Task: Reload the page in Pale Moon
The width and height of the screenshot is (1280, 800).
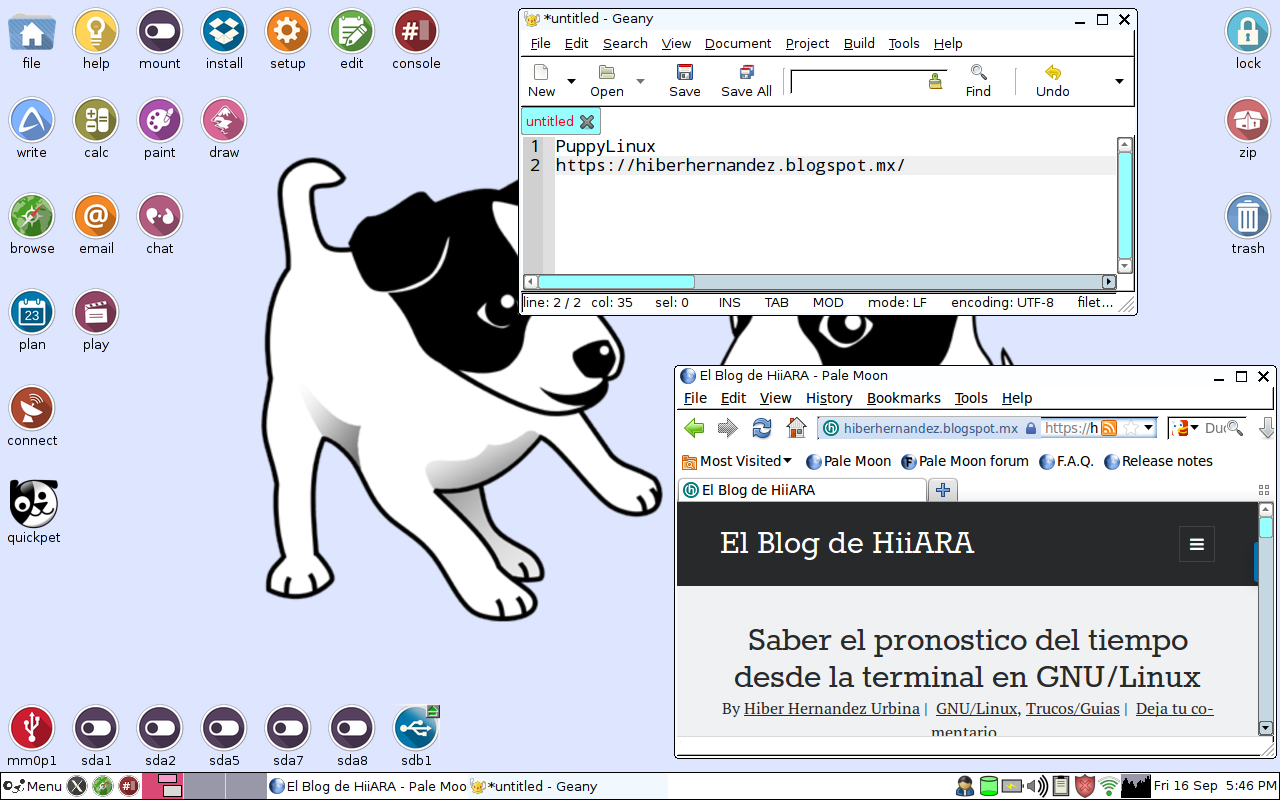Action: coord(762,428)
